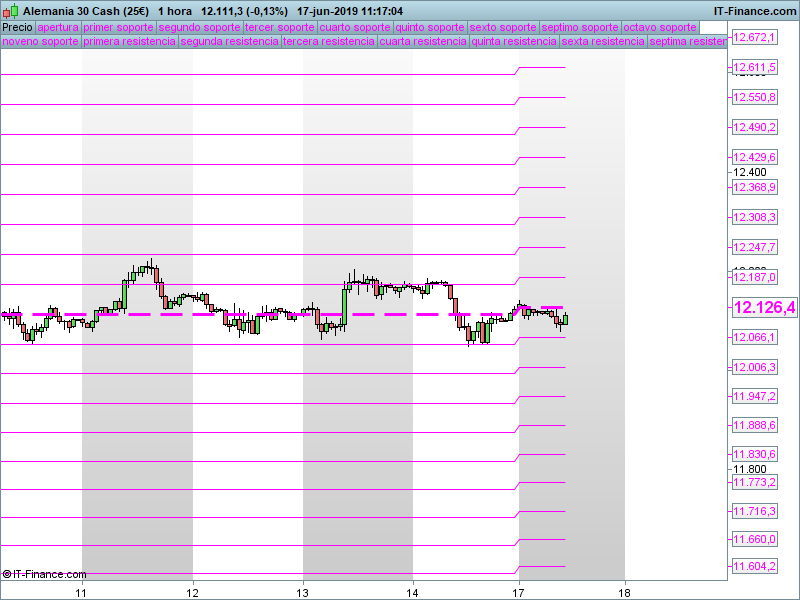
Task: Click the 12.672,1 price level label
Action: click(x=755, y=37)
